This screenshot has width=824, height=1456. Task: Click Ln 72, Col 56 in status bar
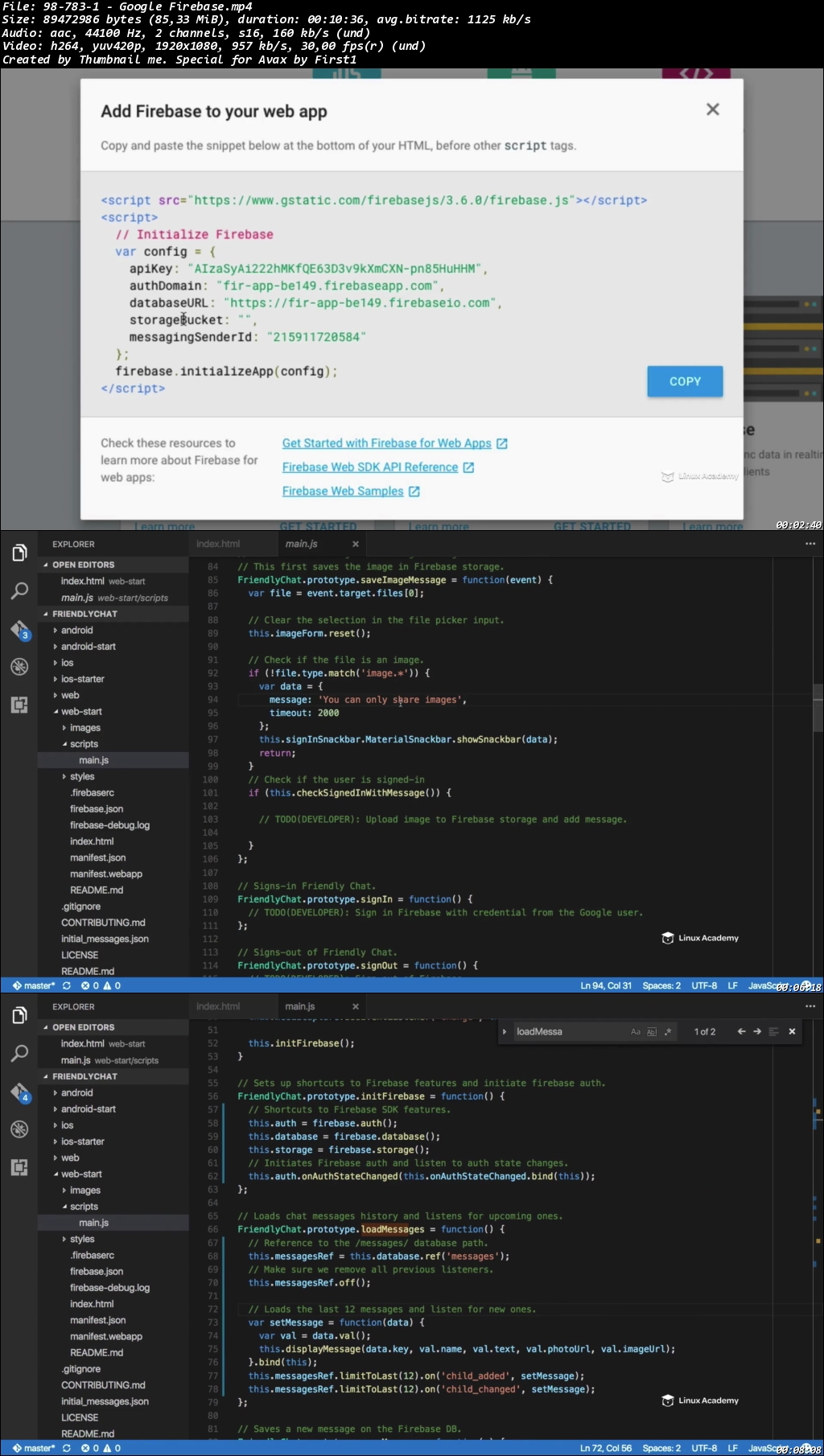tap(606, 1448)
